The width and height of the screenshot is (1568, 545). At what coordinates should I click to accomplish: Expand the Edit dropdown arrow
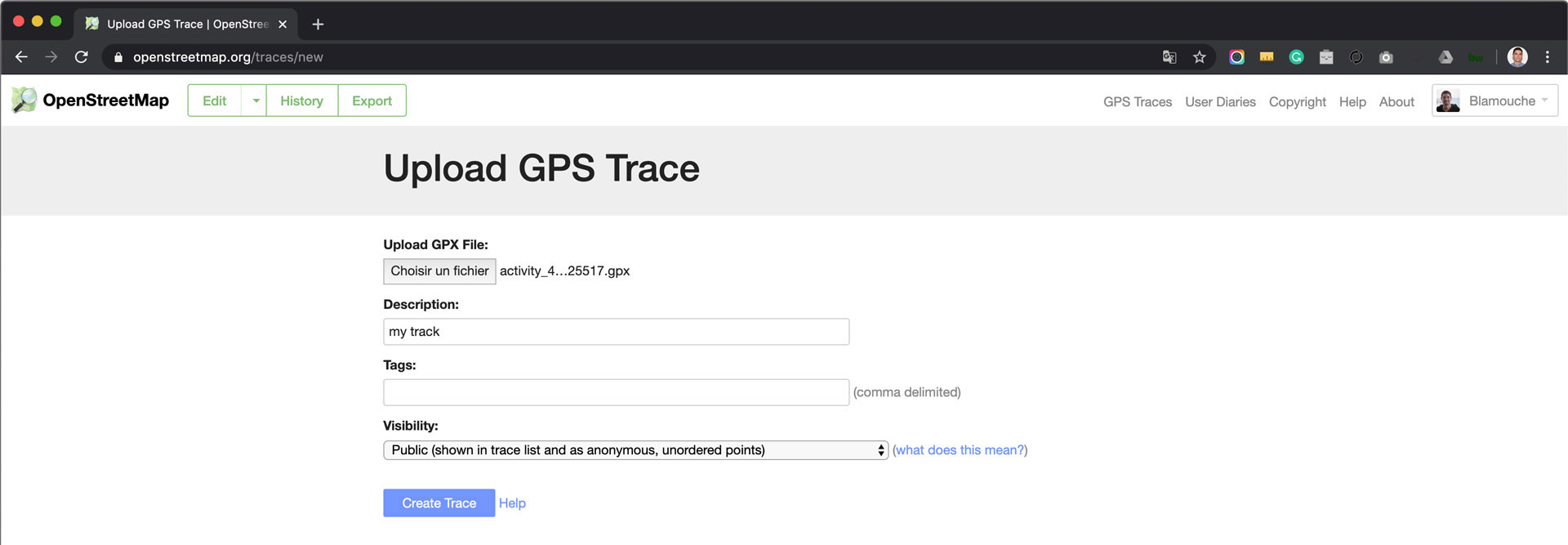[x=255, y=101]
